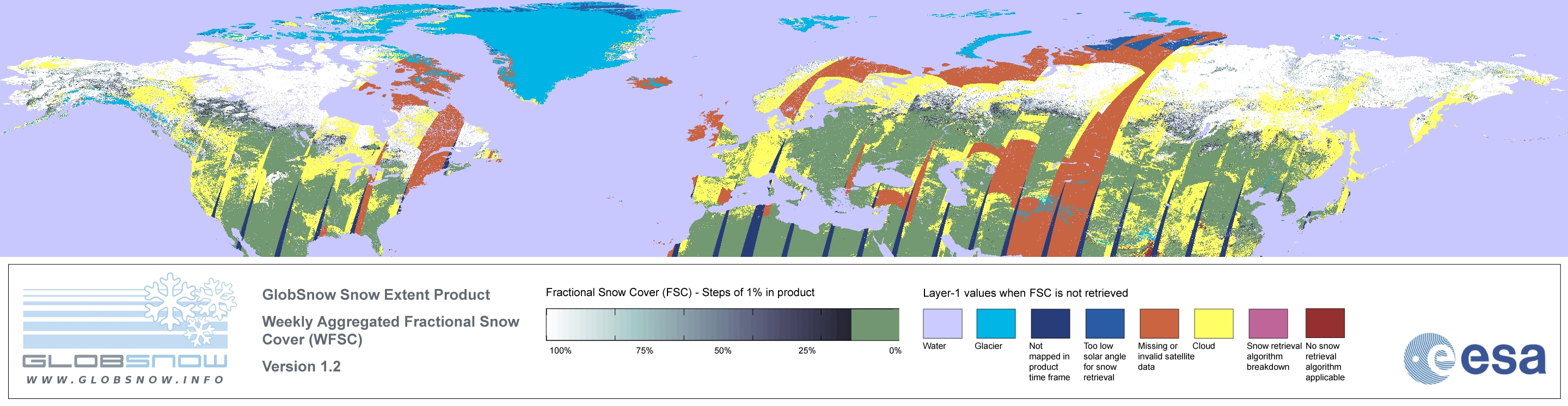
Task: Click the 75% colorbar label
Action: [x=644, y=350]
